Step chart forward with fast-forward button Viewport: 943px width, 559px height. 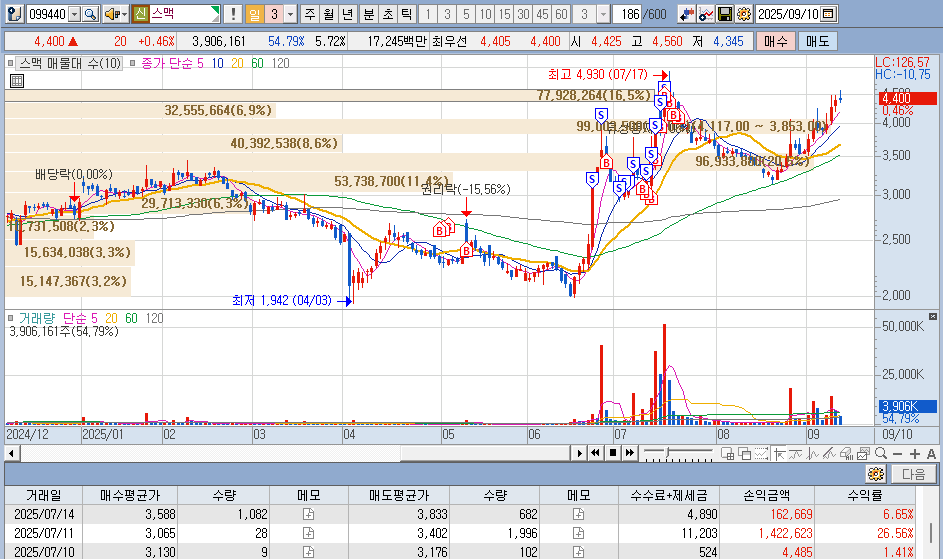point(630,453)
